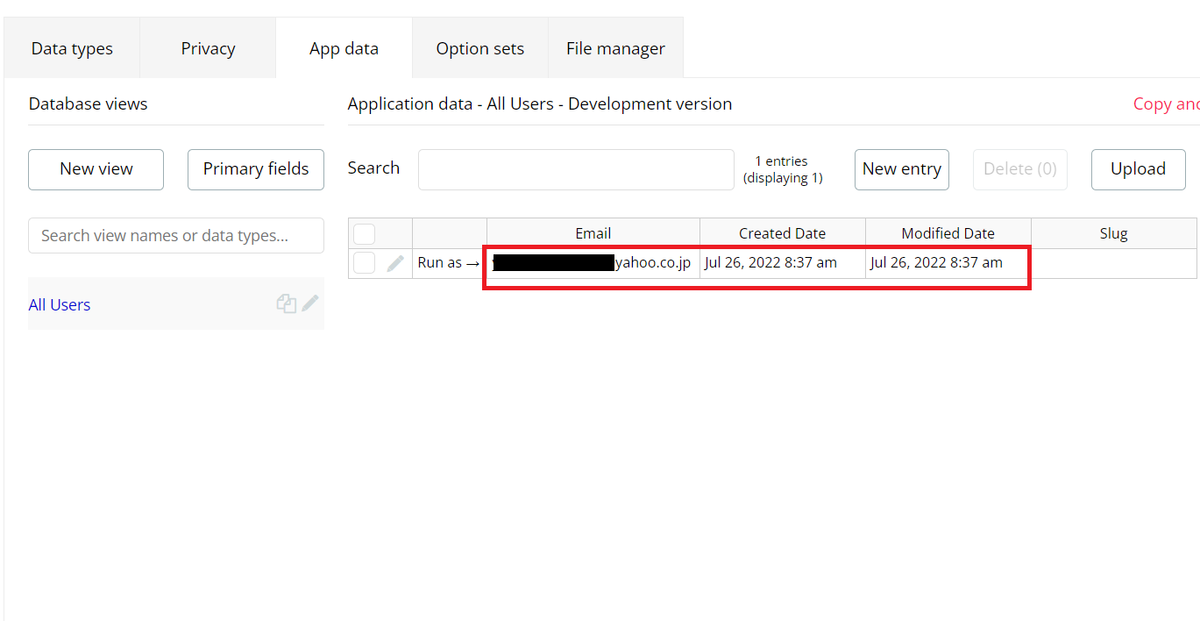Click the Application data - All Users heading

(x=540, y=104)
